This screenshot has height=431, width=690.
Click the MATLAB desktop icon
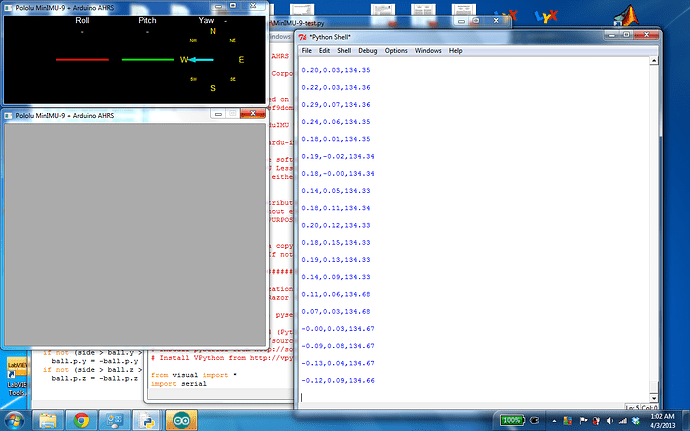click(632, 14)
